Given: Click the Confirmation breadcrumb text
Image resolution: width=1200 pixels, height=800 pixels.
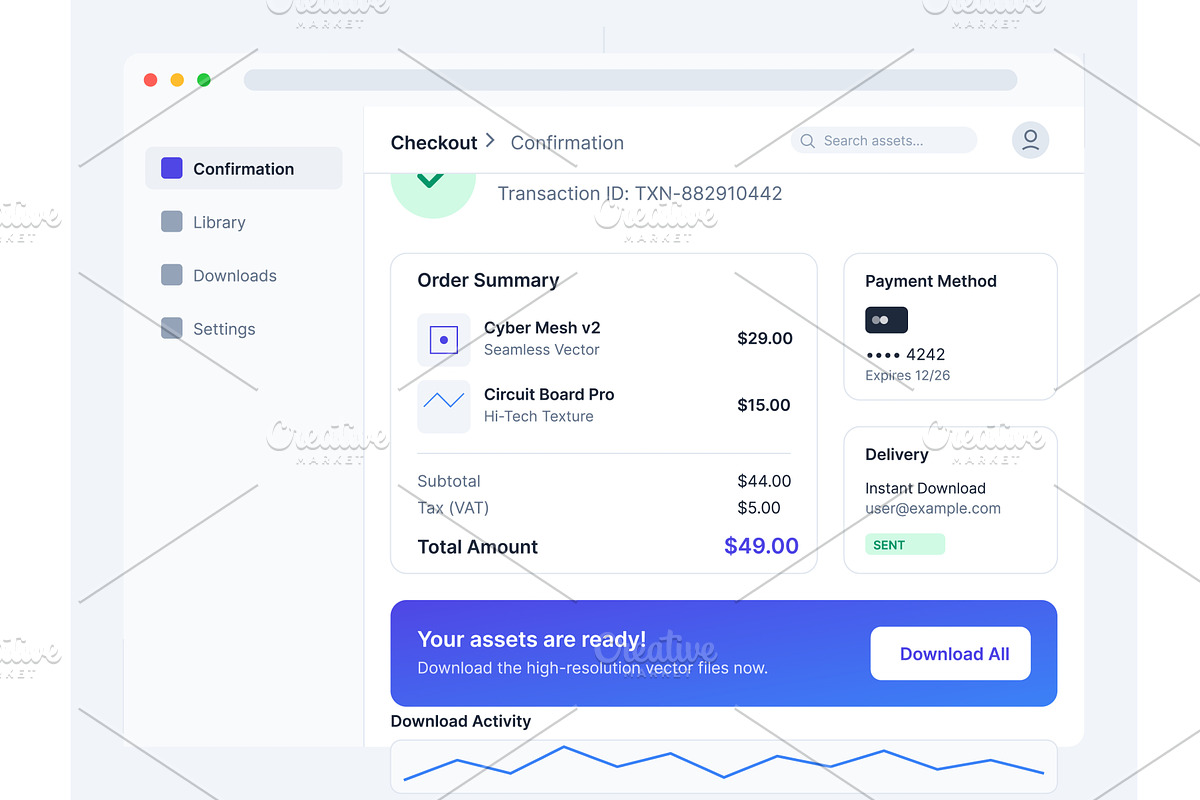Looking at the screenshot, I should [567, 143].
